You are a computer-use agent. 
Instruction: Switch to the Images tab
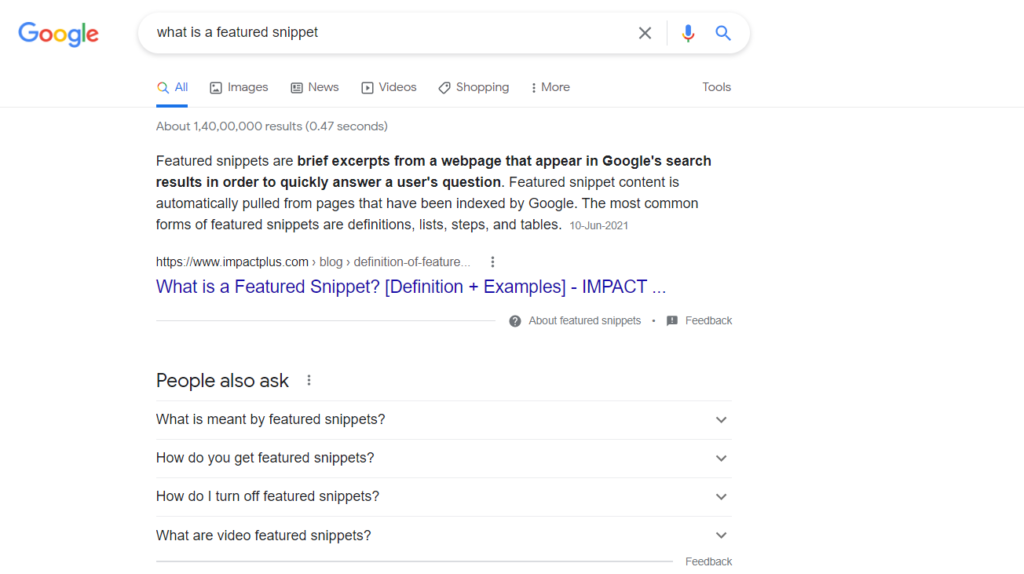coord(239,88)
